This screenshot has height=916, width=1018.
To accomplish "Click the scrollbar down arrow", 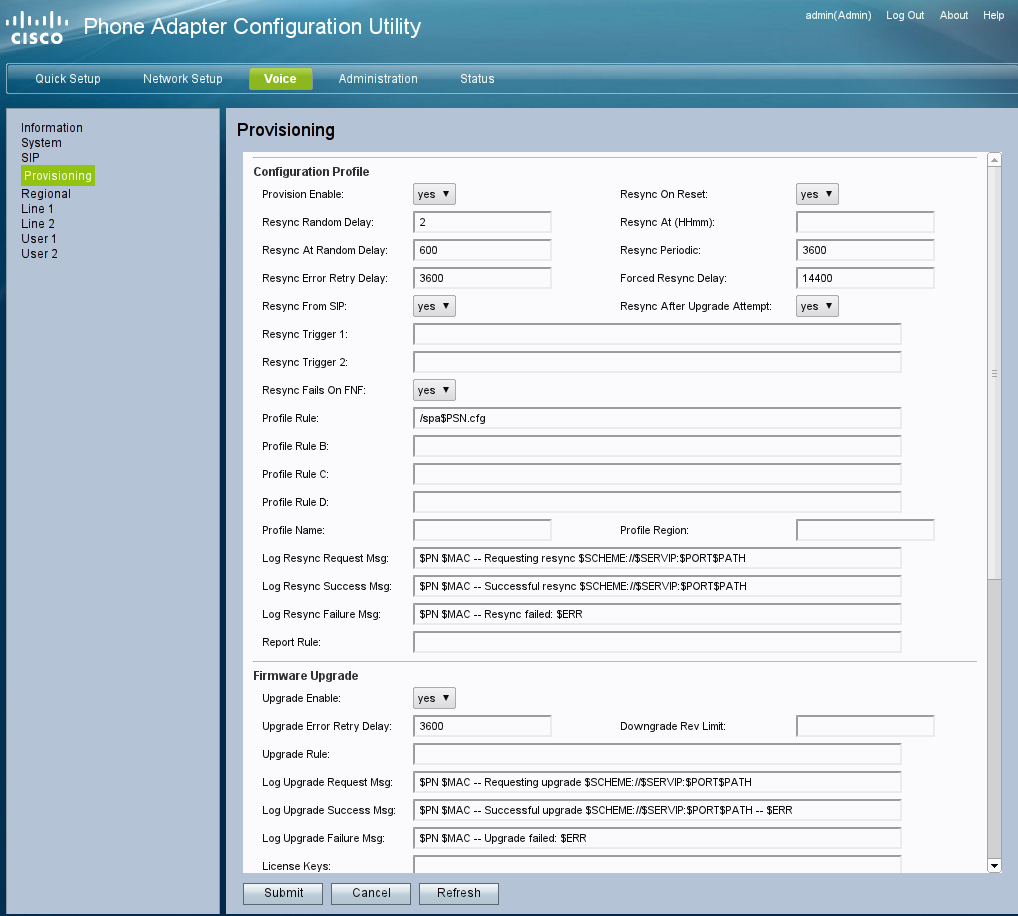I will click(x=994, y=865).
